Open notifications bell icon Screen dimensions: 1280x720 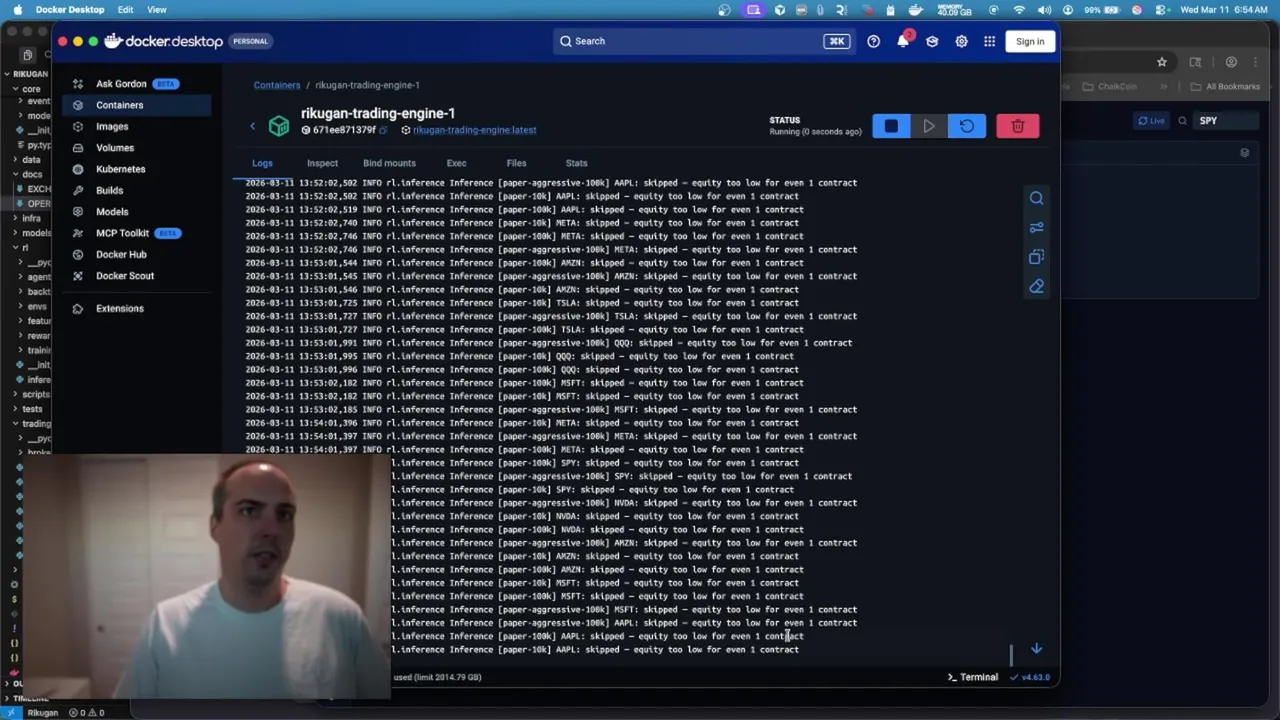(903, 41)
